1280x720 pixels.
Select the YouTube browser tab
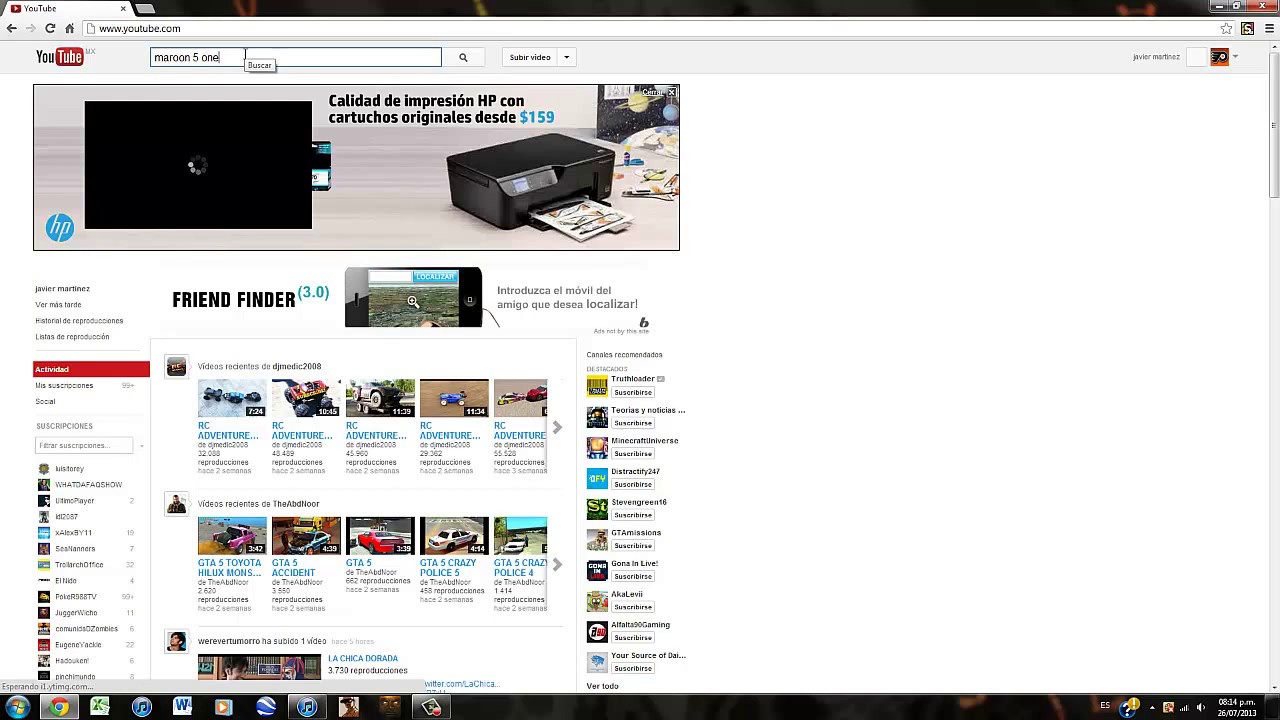tap(66, 8)
